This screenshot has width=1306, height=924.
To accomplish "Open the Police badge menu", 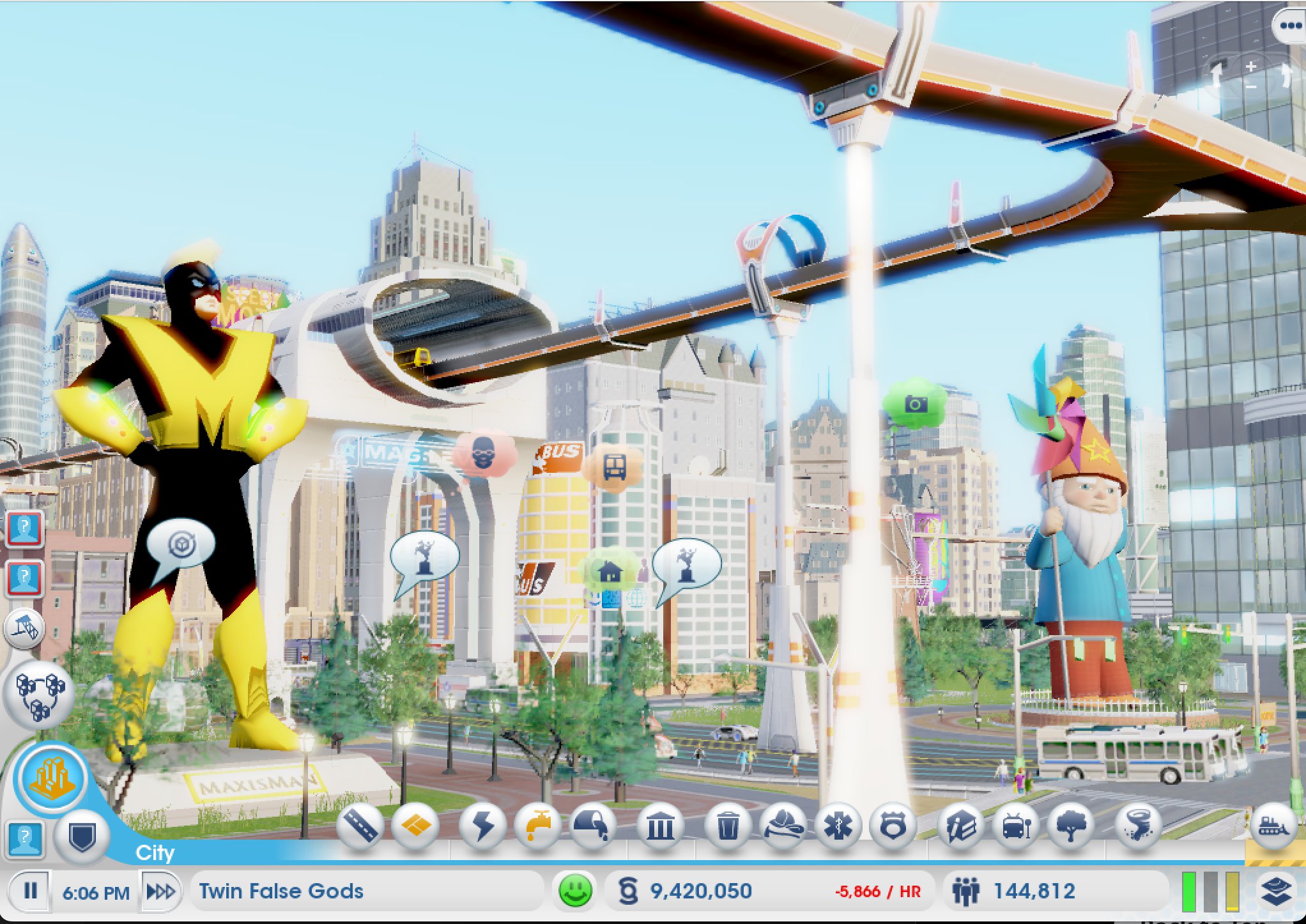I will tap(893, 826).
